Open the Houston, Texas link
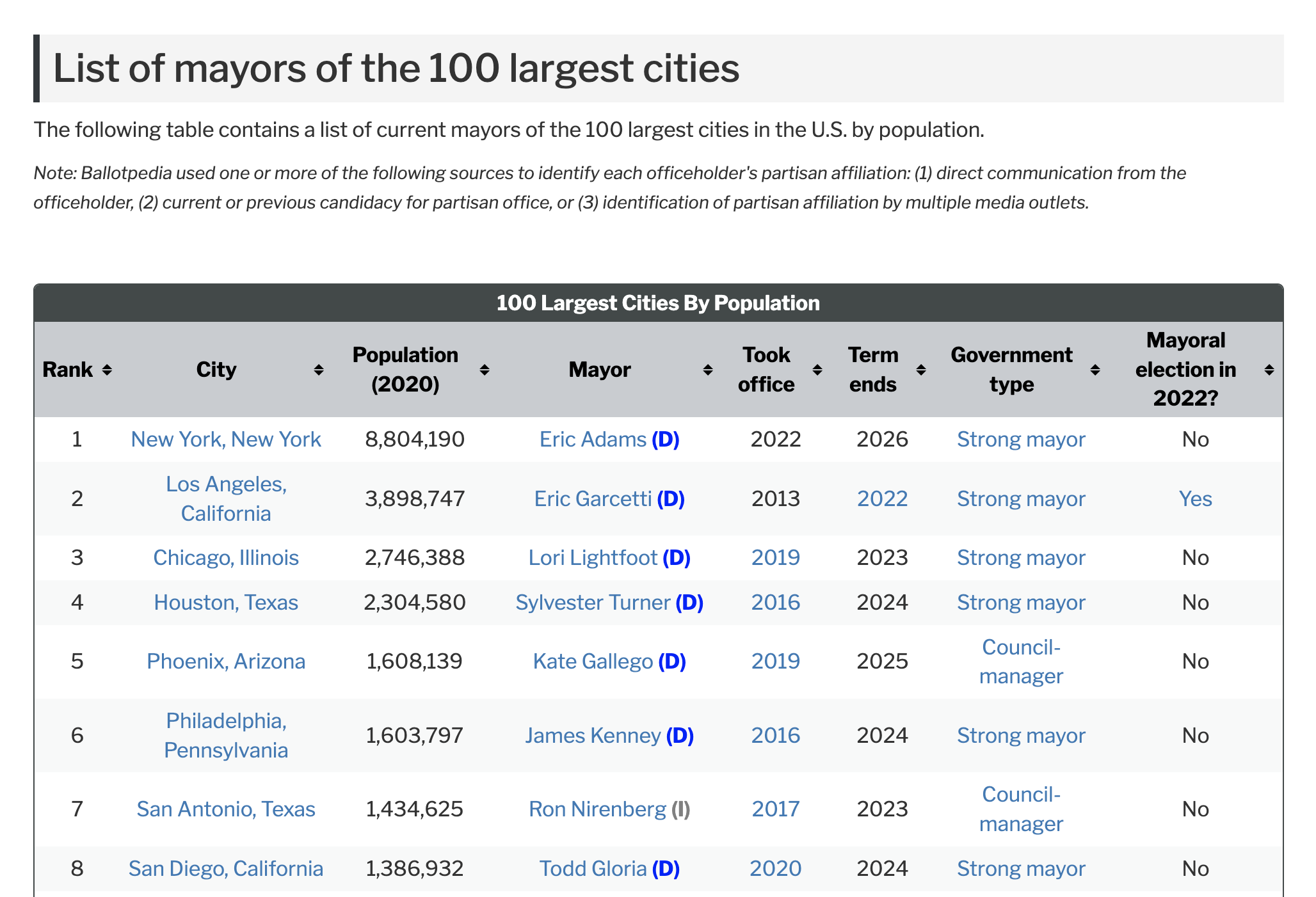The height and width of the screenshot is (897, 1316). tap(226, 603)
